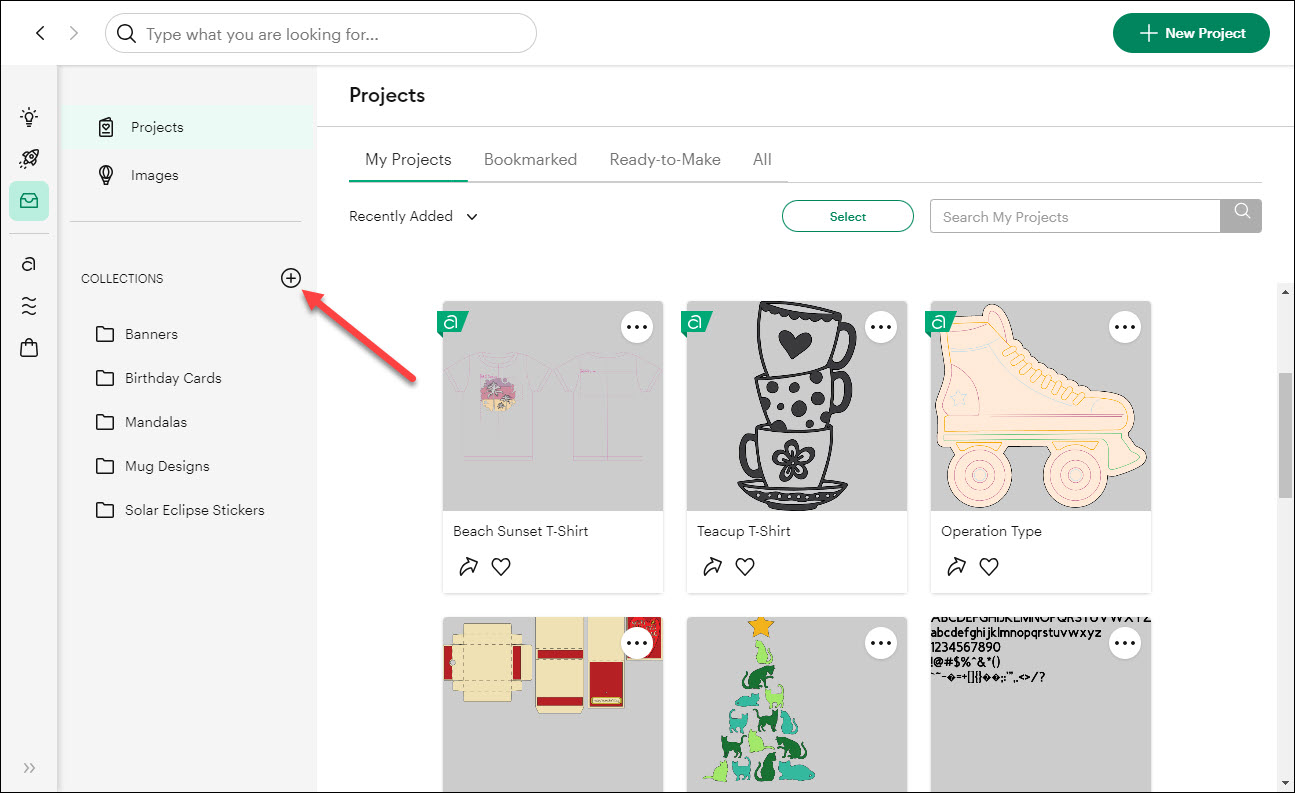Image resolution: width=1295 pixels, height=793 pixels.
Task: Open the rocket icon in left sidebar
Action: [x=29, y=159]
